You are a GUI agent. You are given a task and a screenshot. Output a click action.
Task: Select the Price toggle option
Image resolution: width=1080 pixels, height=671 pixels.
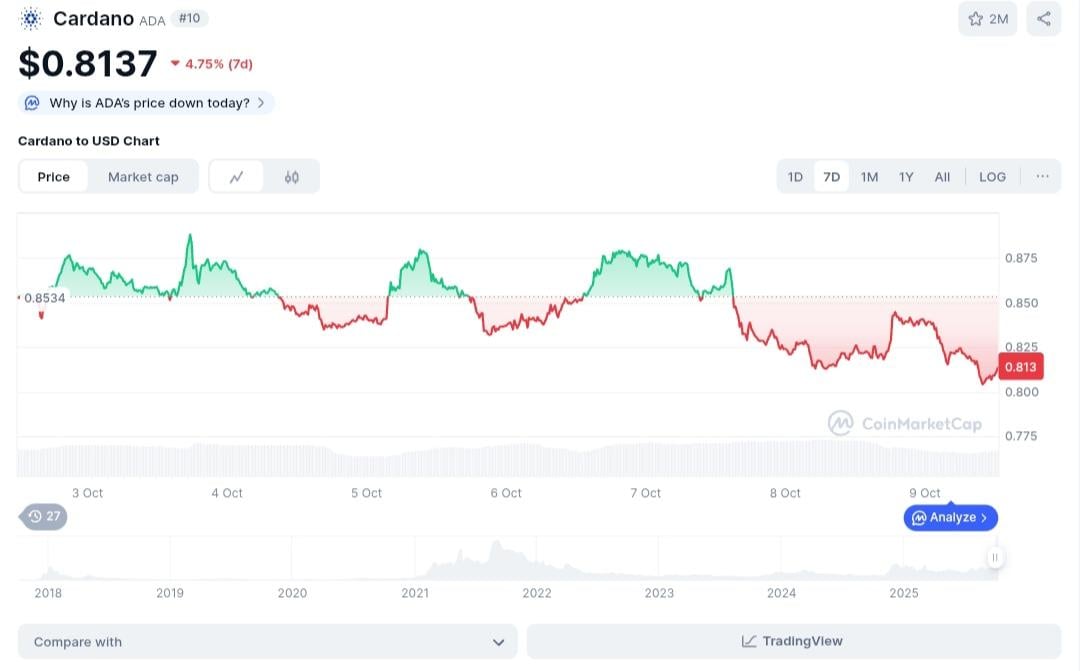pos(54,177)
